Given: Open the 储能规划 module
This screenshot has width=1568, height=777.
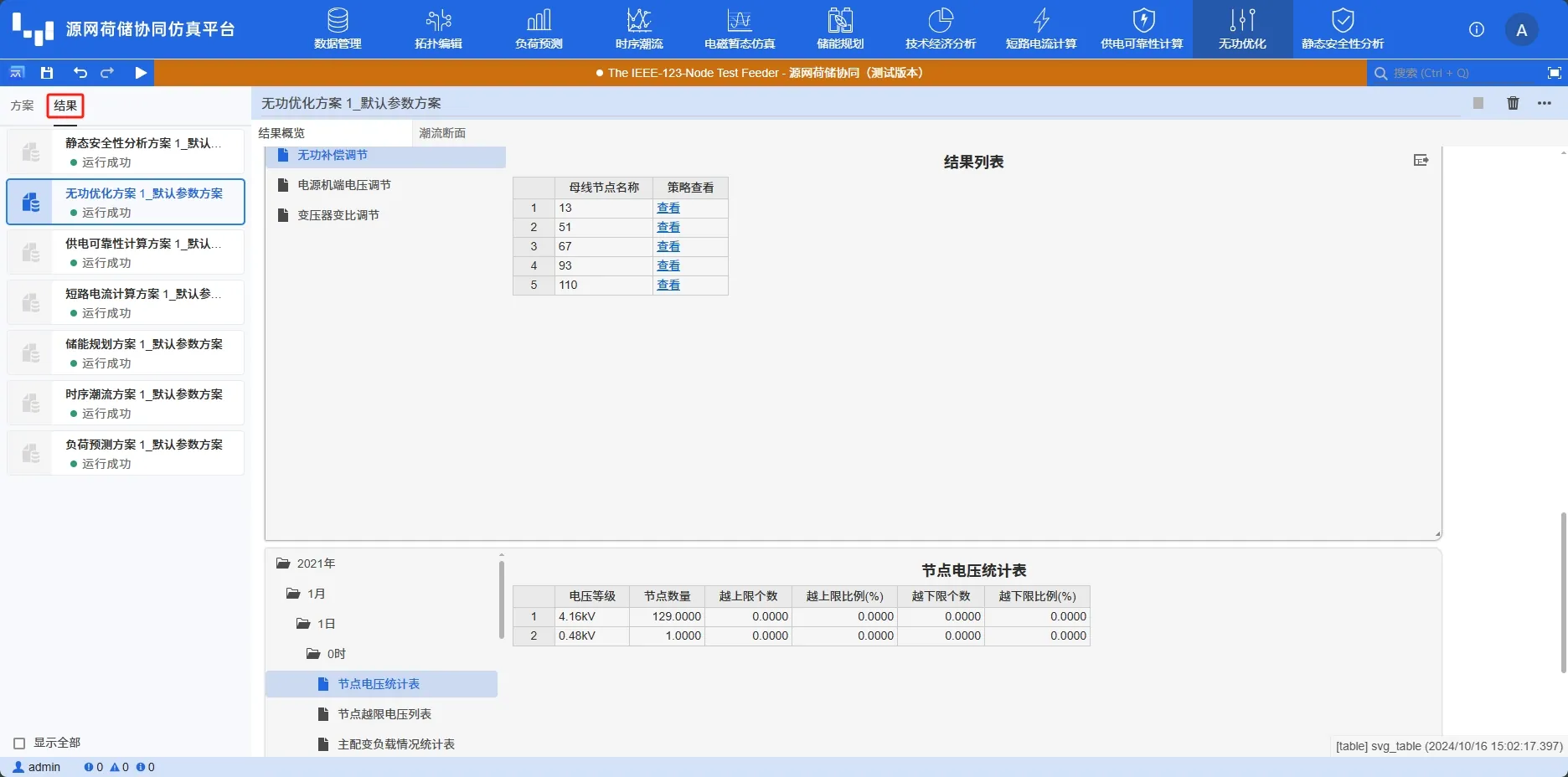Looking at the screenshot, I should pyautogui.click(x=840, y=29).
